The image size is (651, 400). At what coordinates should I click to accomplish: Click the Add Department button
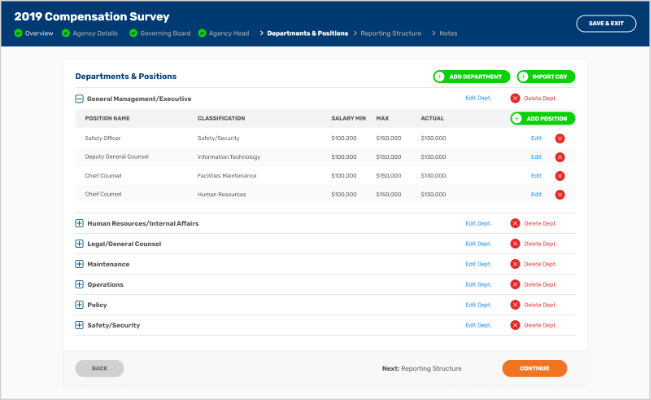pyautogui.click(x=472, y=76)
